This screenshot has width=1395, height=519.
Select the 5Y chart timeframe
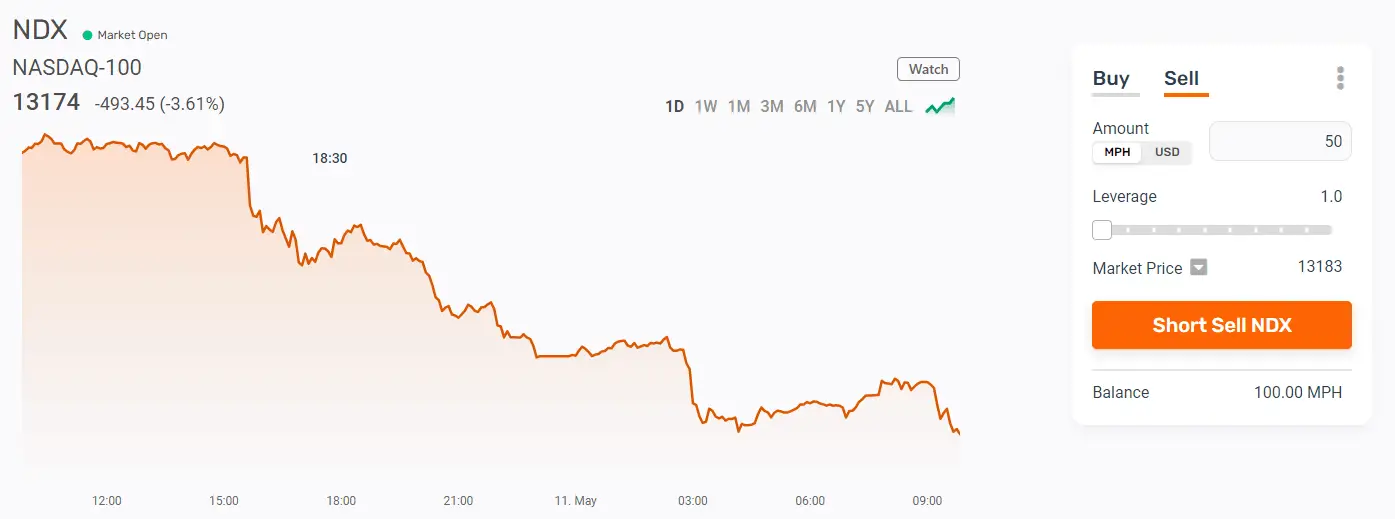tap(865, 106)
